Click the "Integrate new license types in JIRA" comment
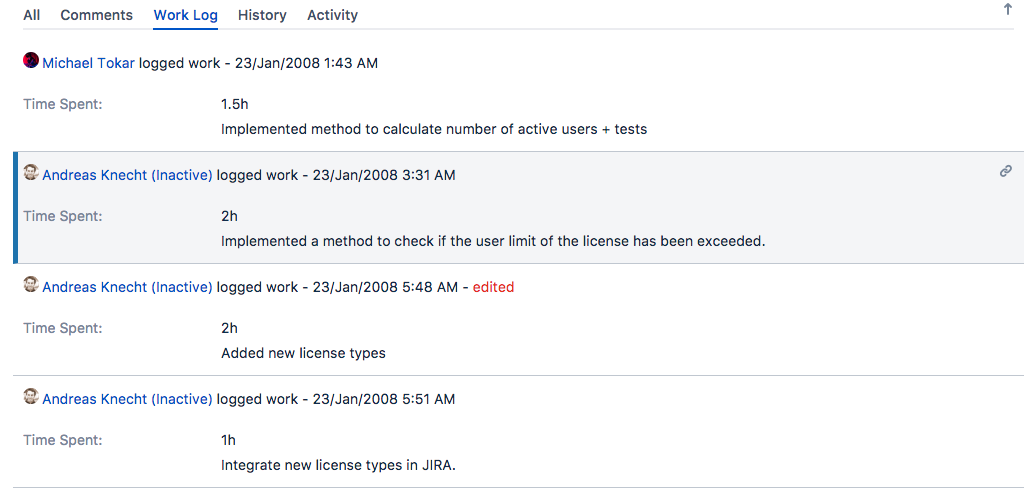The image size is (1034, 488). [338, 465]
